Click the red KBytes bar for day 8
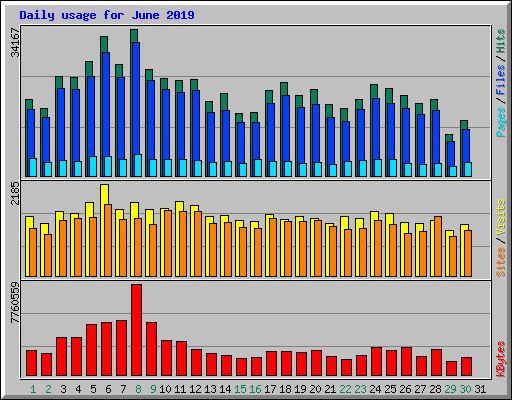Screen dimensions: 512x400 (x=136, y=330)
